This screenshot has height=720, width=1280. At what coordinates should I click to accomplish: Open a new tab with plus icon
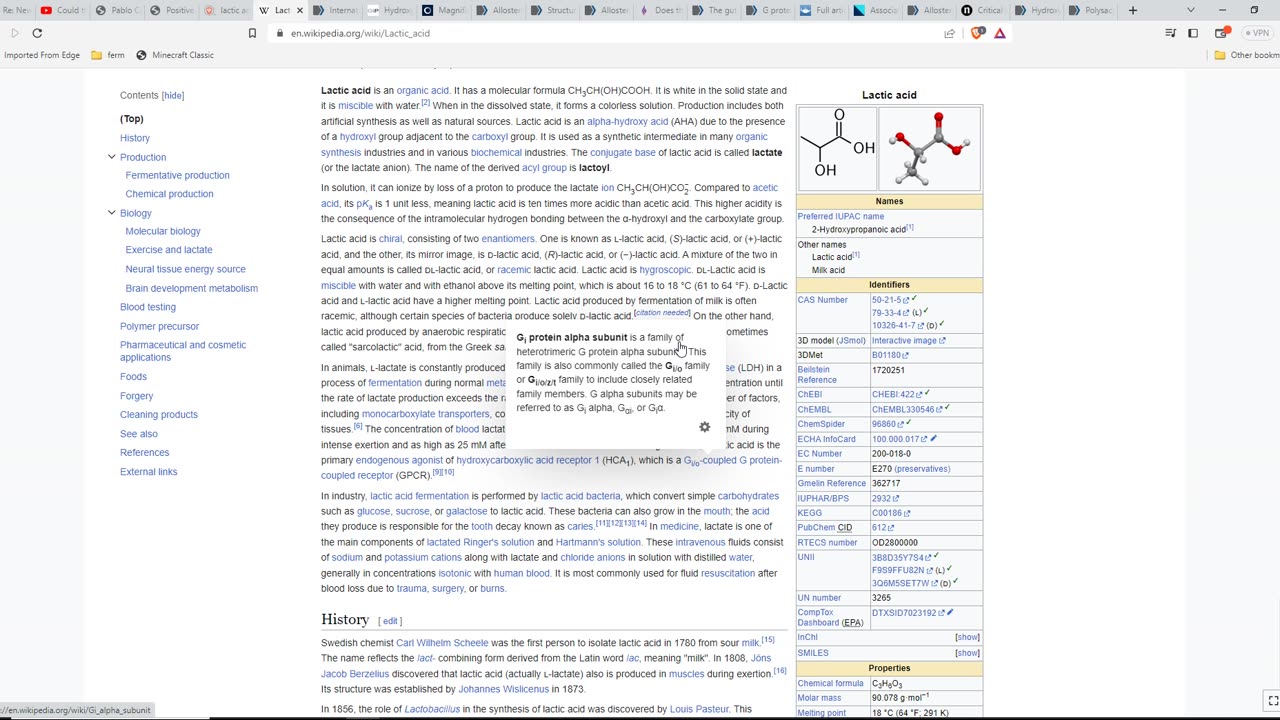[1132, 10]
